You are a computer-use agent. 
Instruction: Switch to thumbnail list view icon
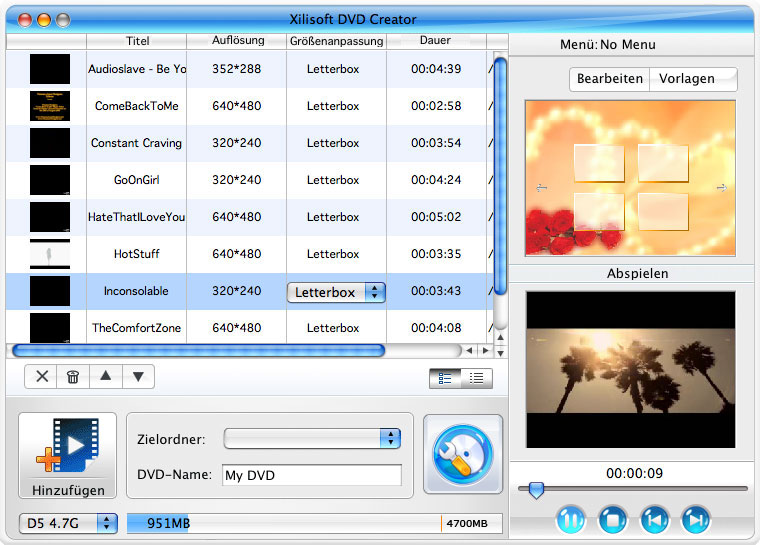pos(445,378)
